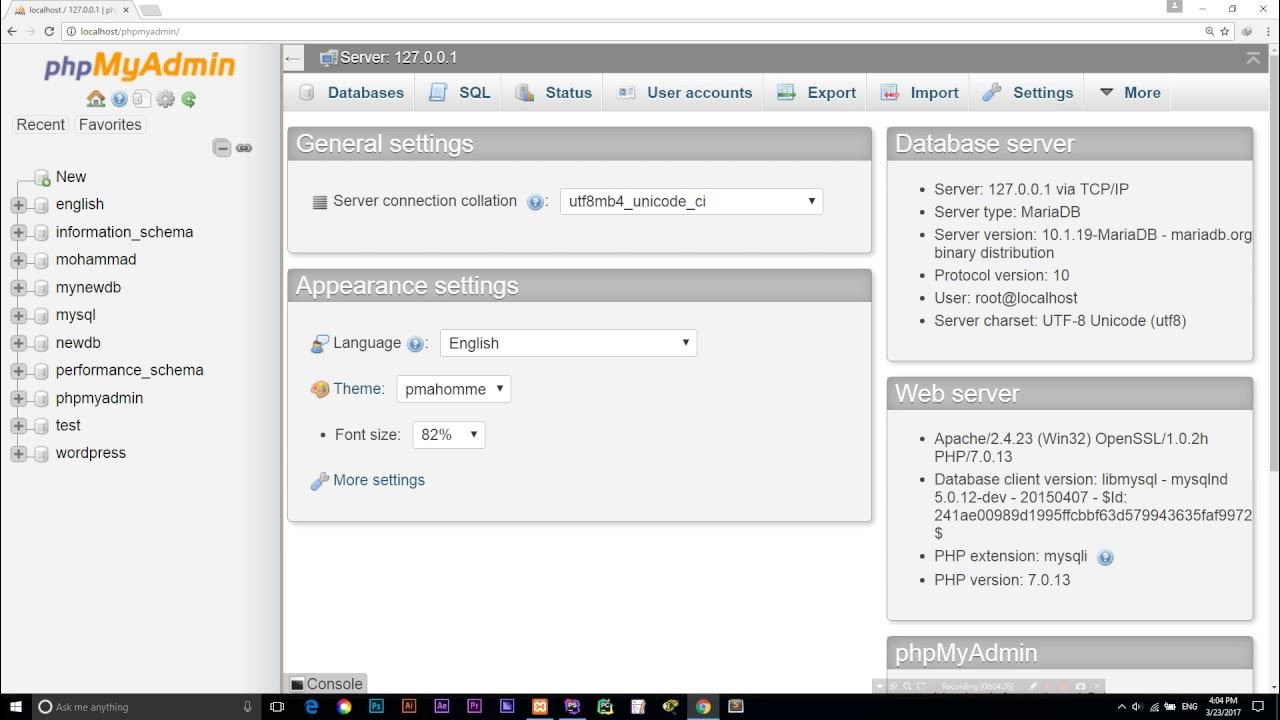
Task: Go to the User accounts tab
Action: (x=685, y=93)
